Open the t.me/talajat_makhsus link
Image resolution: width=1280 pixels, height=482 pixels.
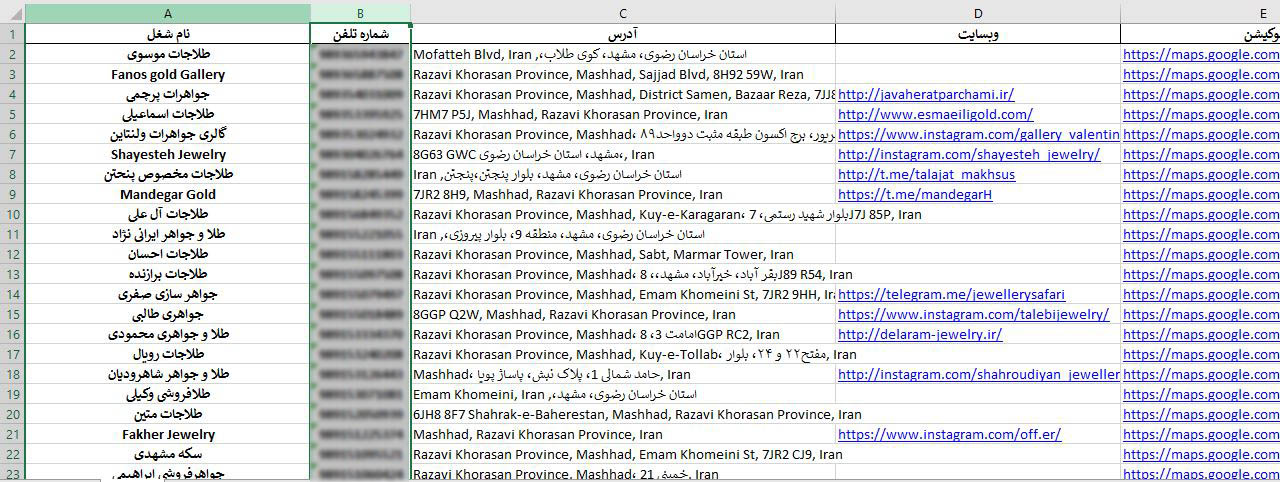[x=926, y=175]
